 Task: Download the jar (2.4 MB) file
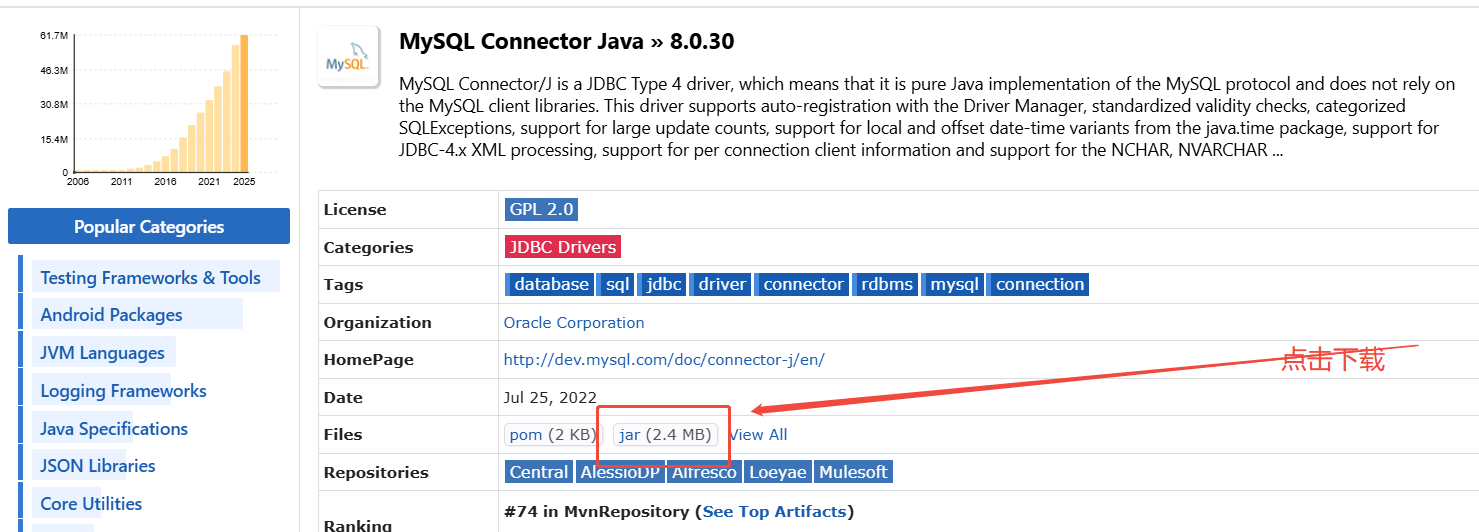pos(665,434)
